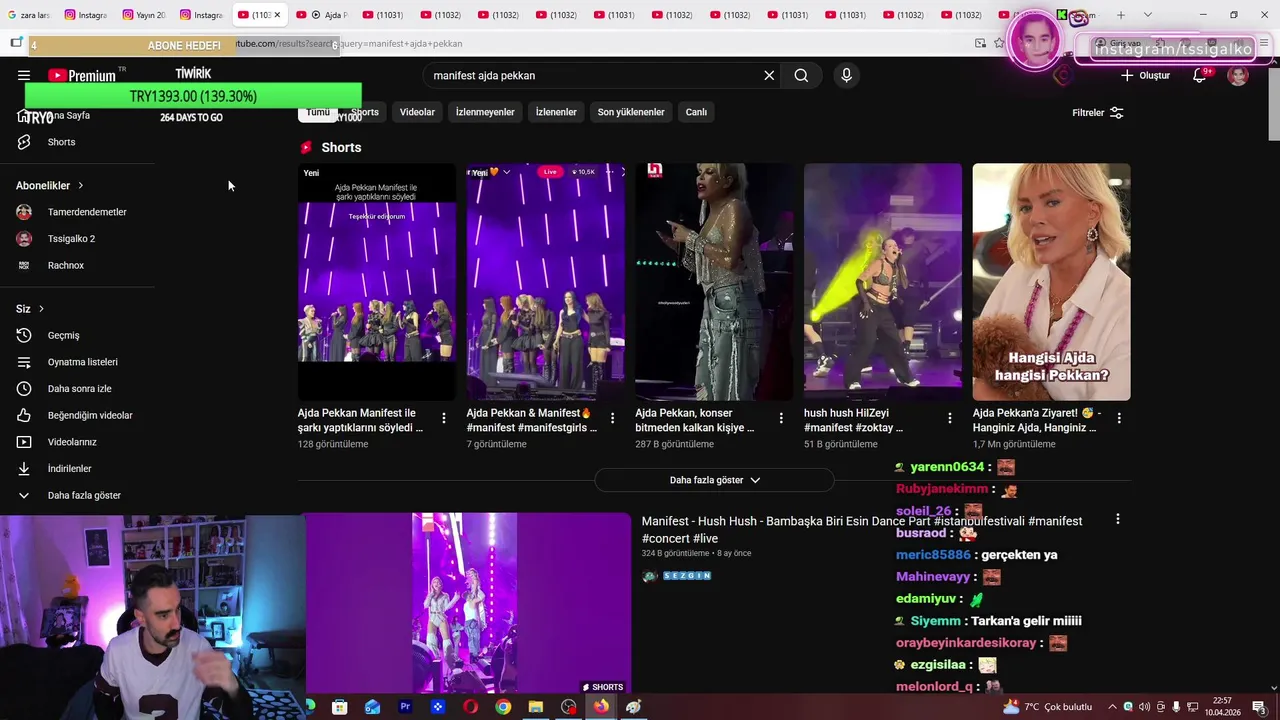This screenshot has height=720, width=1280.
Task: Close the active YouTube browser tab
Action: 277,15
